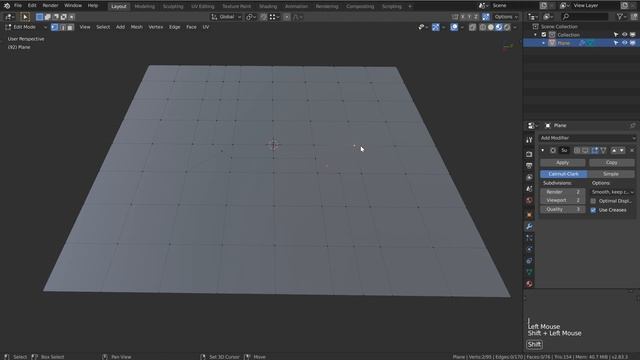Open the Add Modifier dropdown

click(587, 138)
